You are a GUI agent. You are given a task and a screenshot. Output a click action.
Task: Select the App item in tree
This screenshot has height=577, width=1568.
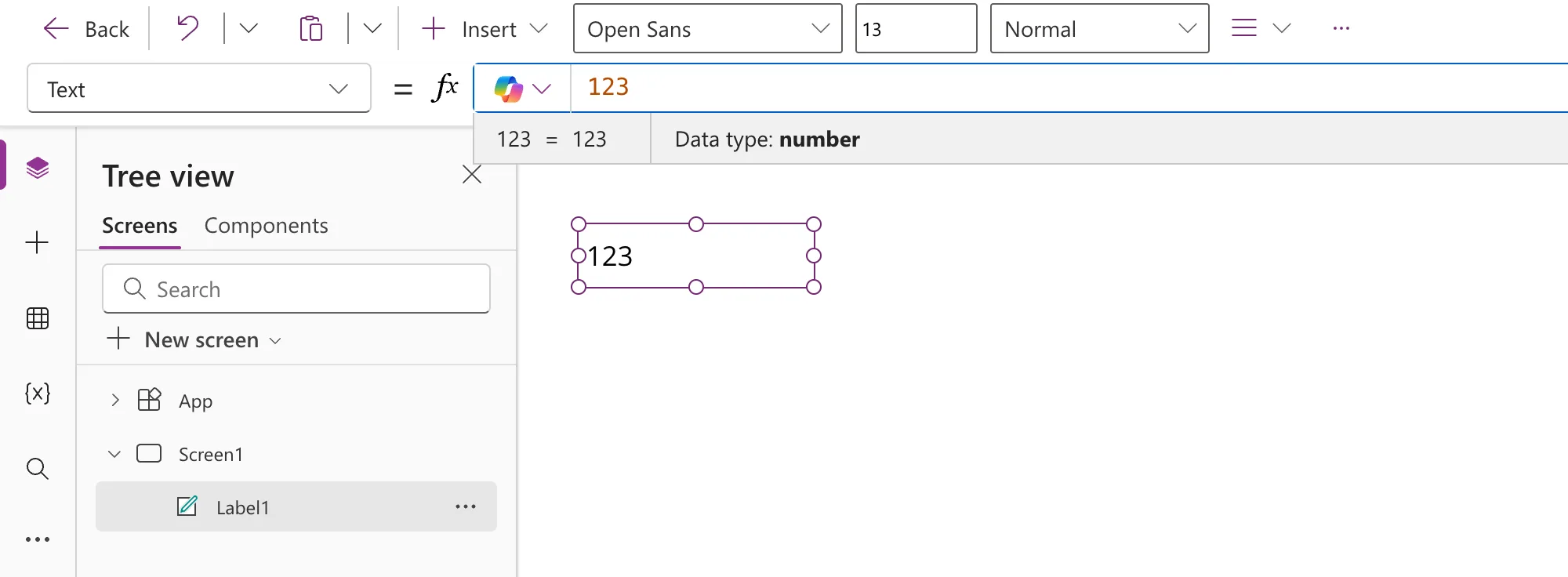coord(195,401)
